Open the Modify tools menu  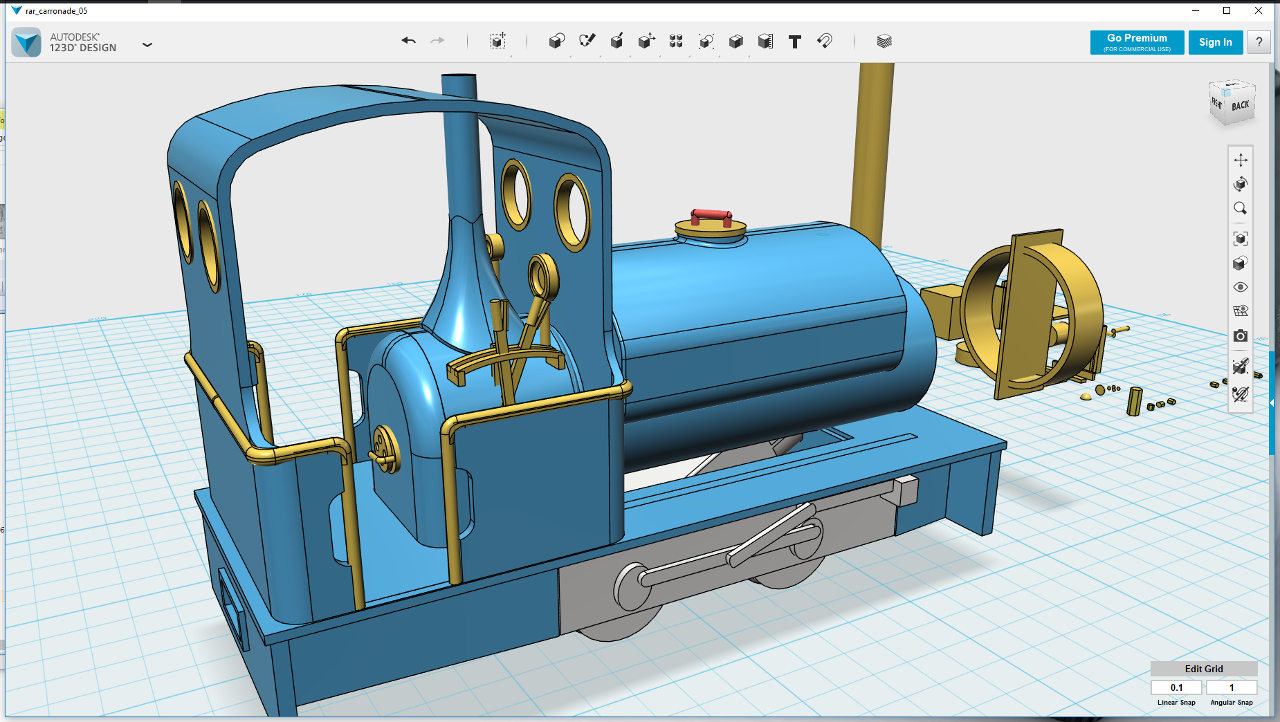point(647,41)
